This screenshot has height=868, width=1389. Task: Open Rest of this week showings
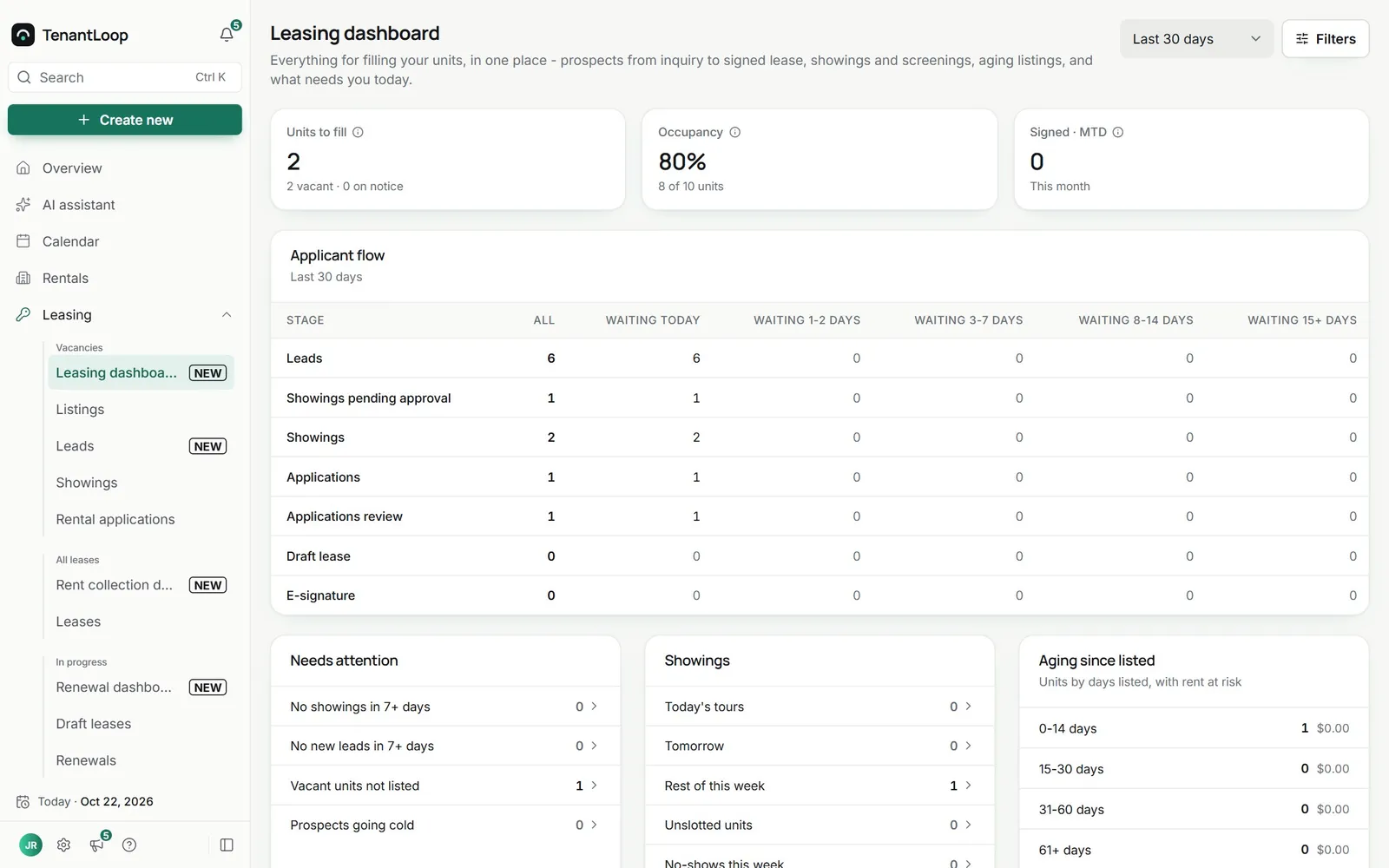820,786
